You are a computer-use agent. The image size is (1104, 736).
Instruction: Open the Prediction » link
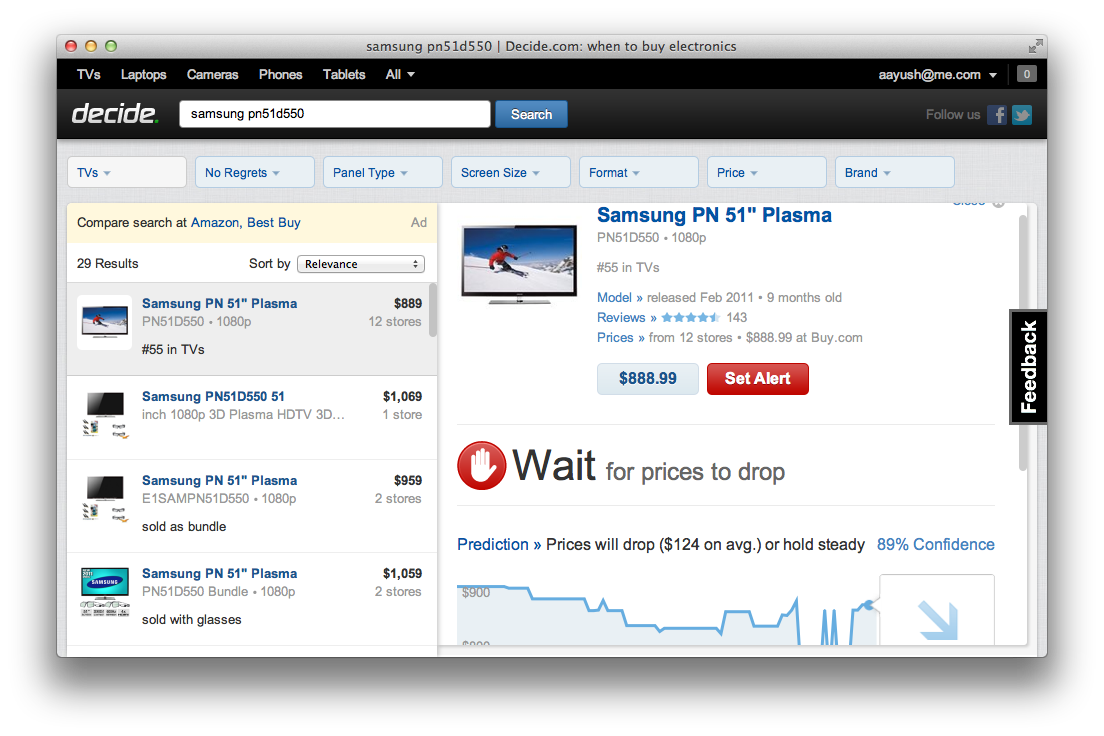pyautogui.click(x=499, y=544)
